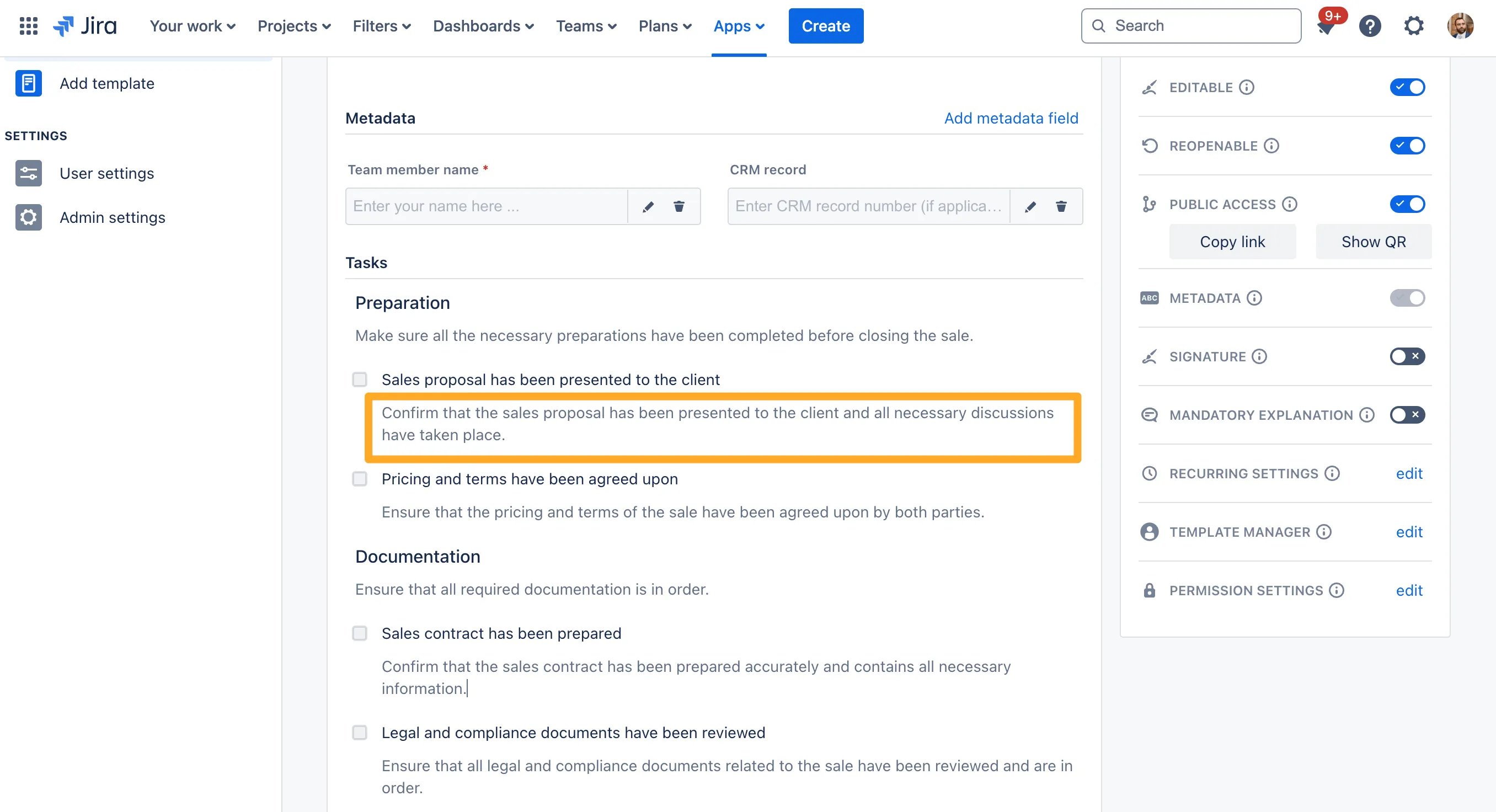The width and height of the screenshot is (1496, 812).
Task: Enable the SIGNATURE toggle
Action: click(1407, 357)
